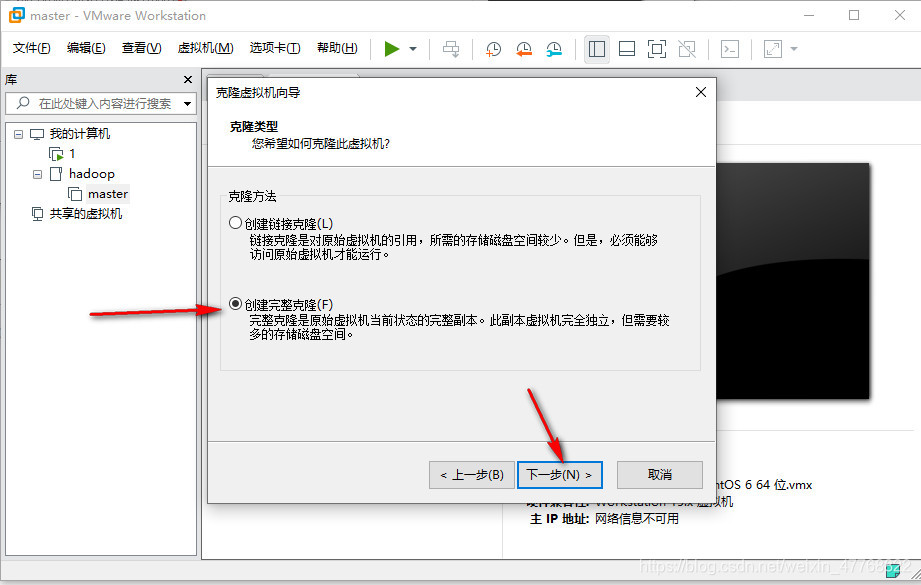921x585 pixels.
Task: Revert the virtual machine to a snapshot
Action: [523, 49]
